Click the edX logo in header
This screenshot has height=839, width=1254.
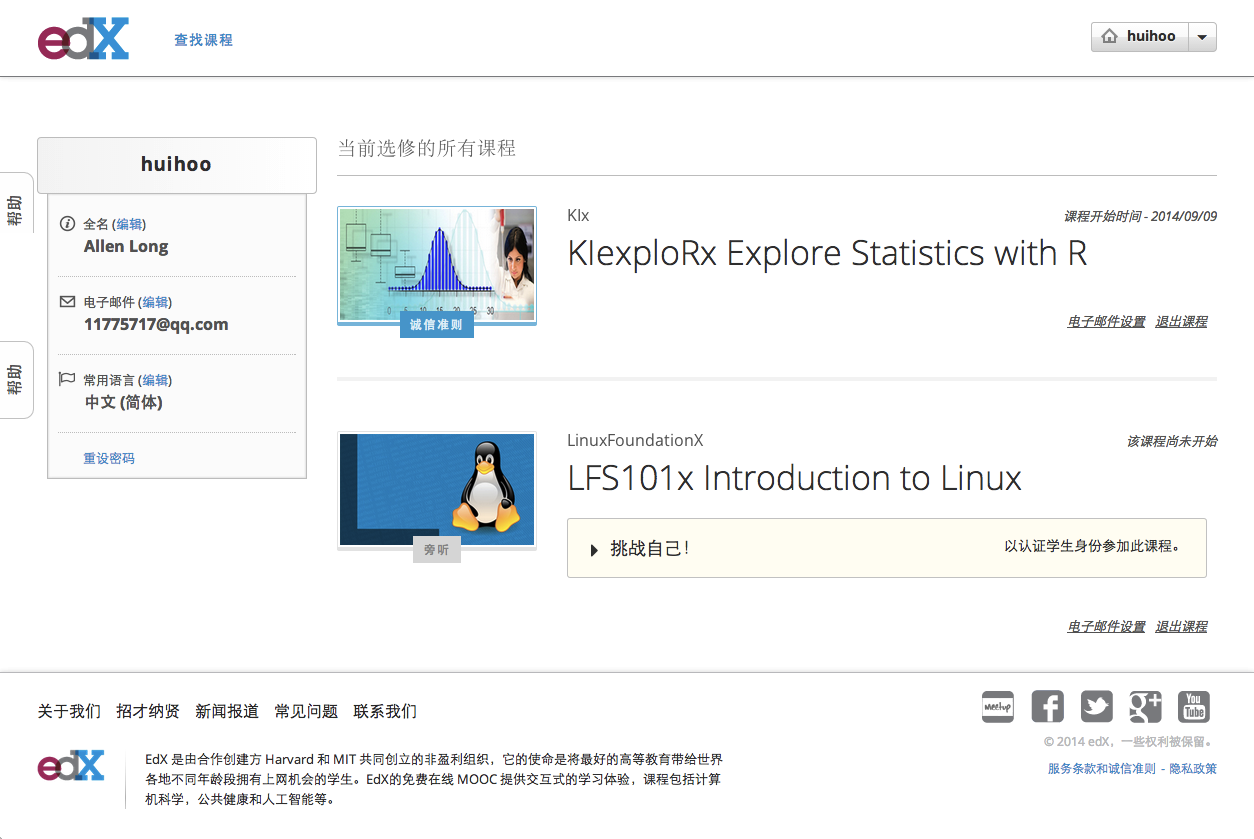pyautogui.click(x=83, y=39)
